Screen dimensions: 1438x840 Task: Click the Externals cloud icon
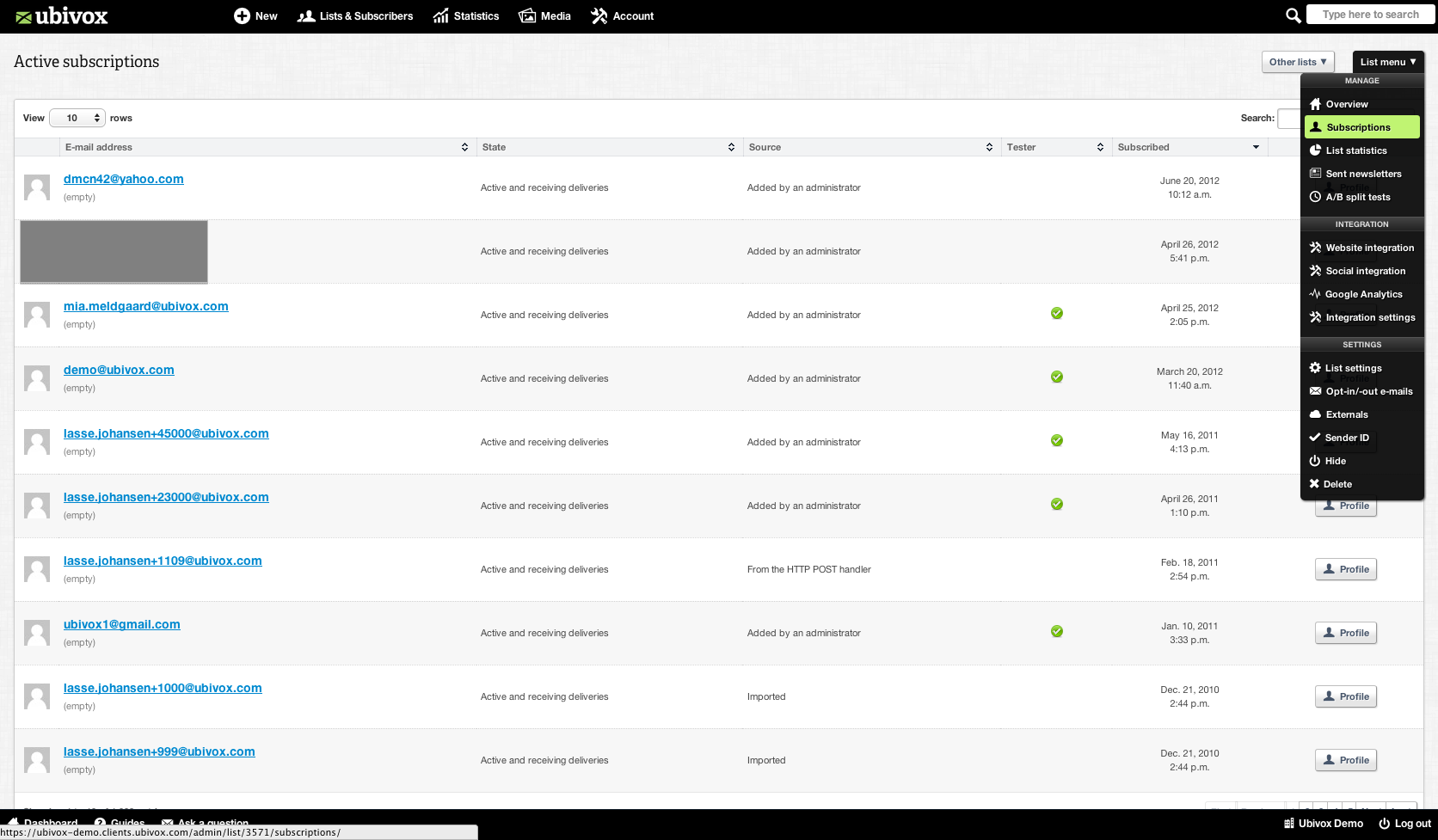click(x=1315, y=414)
